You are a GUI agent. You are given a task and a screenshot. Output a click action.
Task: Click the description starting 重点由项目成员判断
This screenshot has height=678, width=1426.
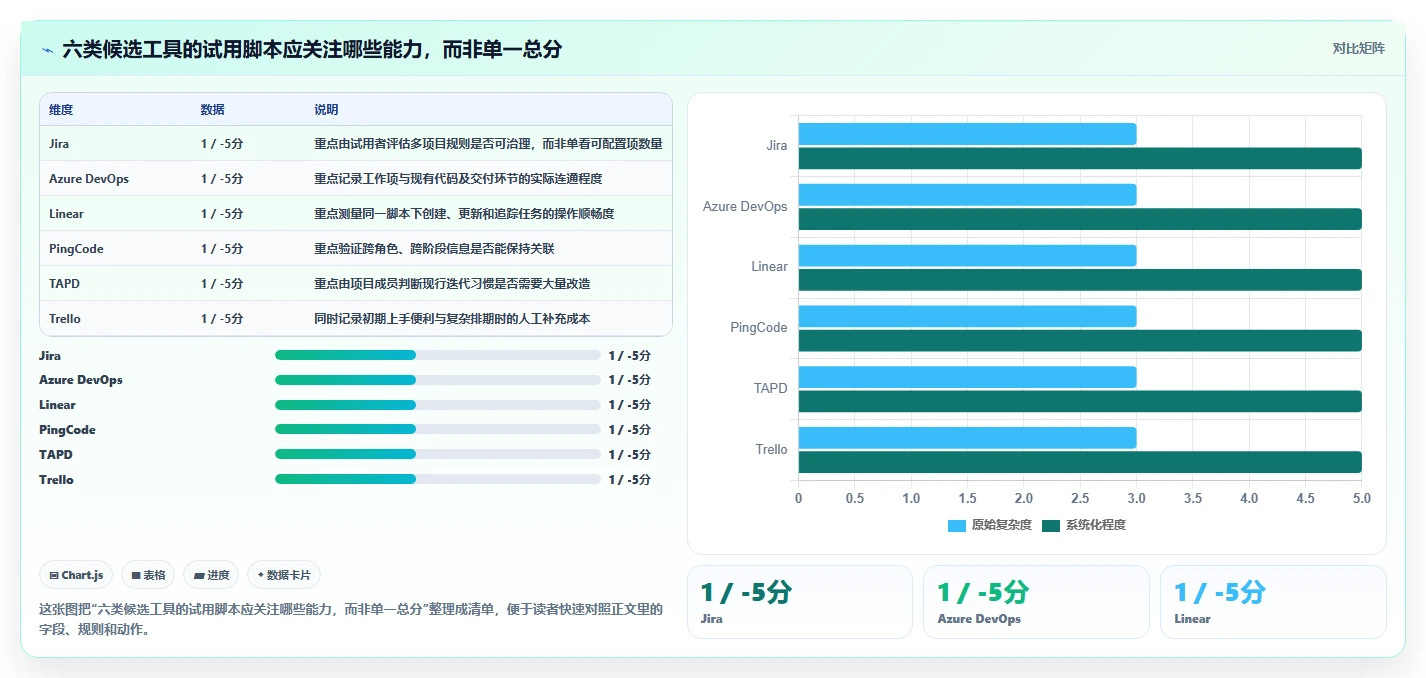coord(452,284)
